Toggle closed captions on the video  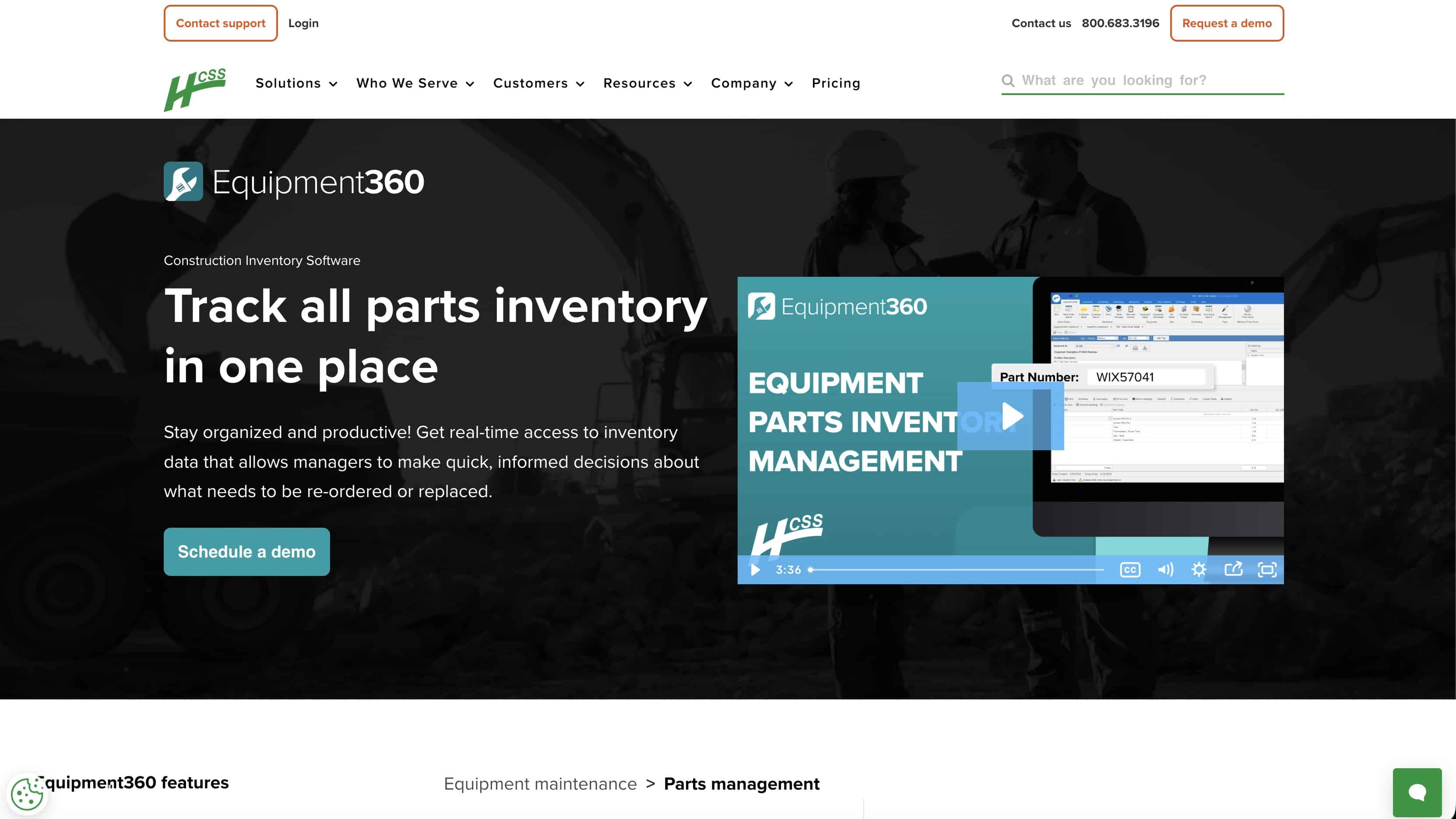[x=1130, y=569]
